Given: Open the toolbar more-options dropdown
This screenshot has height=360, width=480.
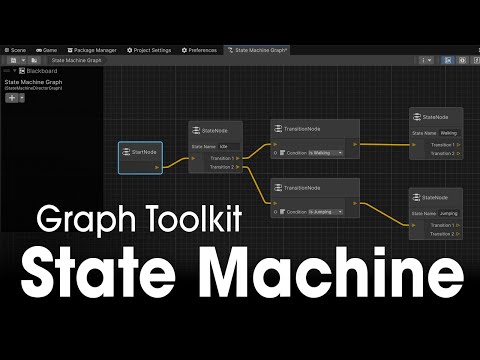Looking at the screenshot, I should pos(426,60).
